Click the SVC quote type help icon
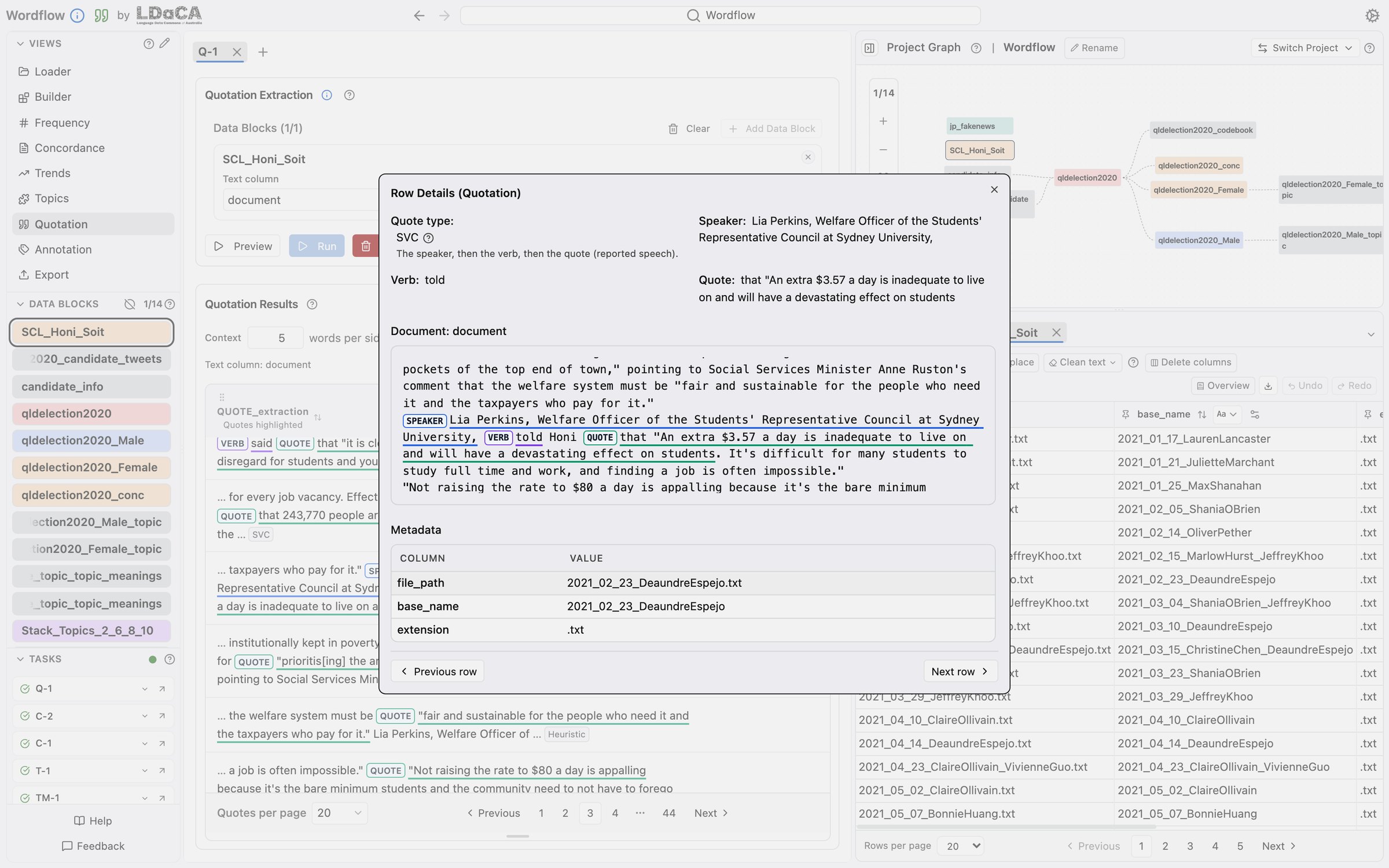This screenshot has height=868, width=1389. coord(428,238)
